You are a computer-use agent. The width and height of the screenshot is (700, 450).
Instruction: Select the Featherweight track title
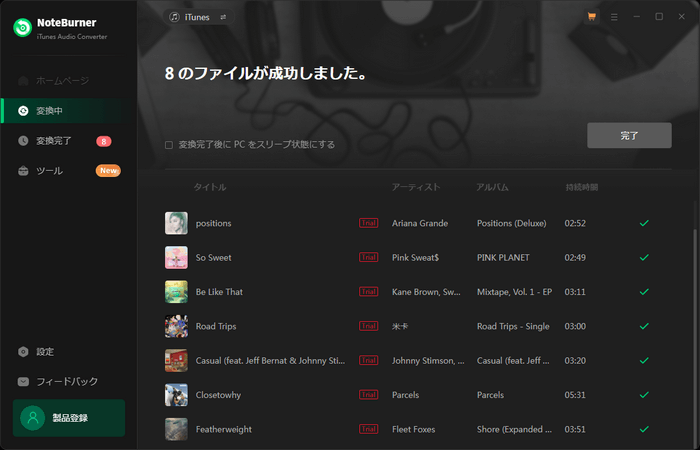224,429
